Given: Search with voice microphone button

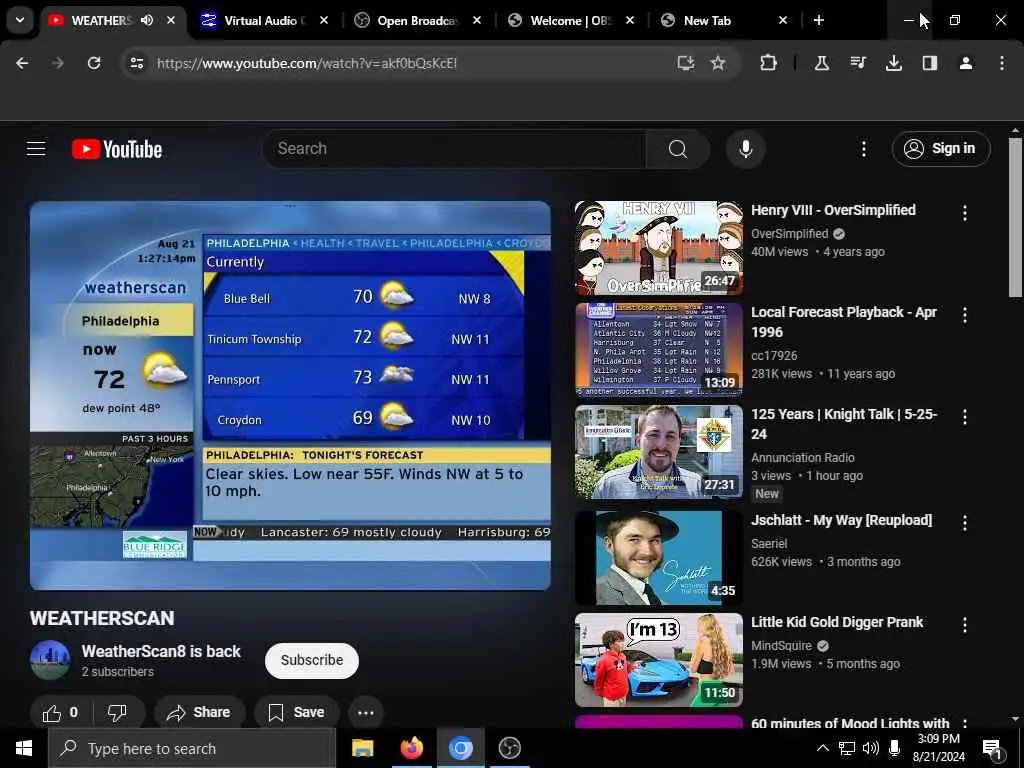Looking at the screenshot, I should point(746,149).
